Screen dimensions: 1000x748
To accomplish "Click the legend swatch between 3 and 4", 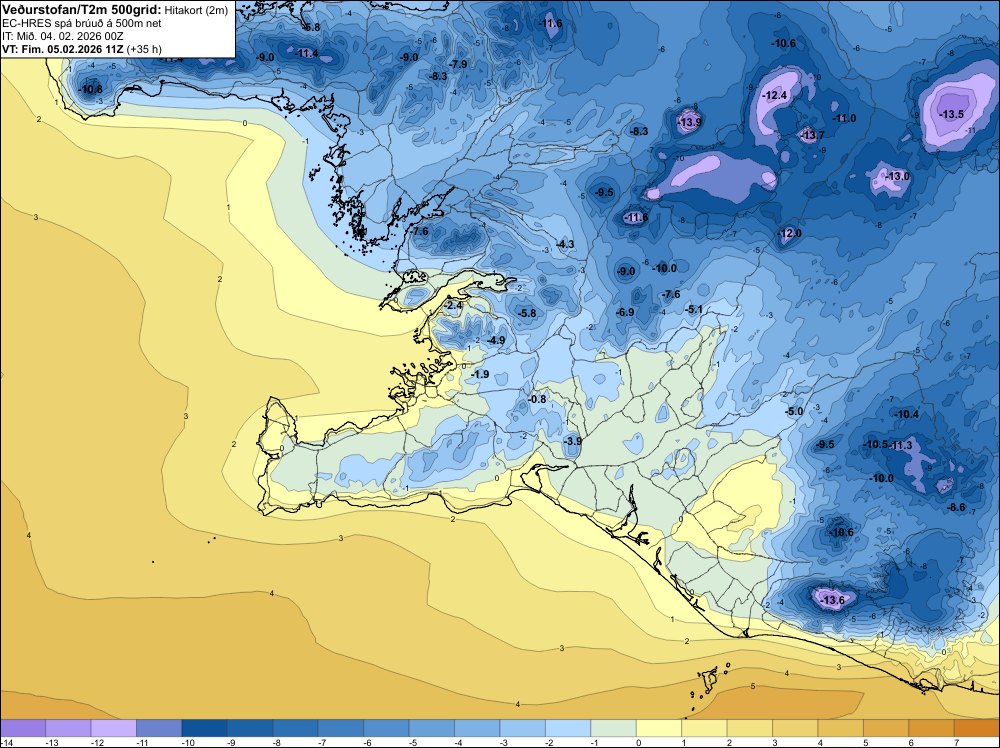I will [795, 728].
